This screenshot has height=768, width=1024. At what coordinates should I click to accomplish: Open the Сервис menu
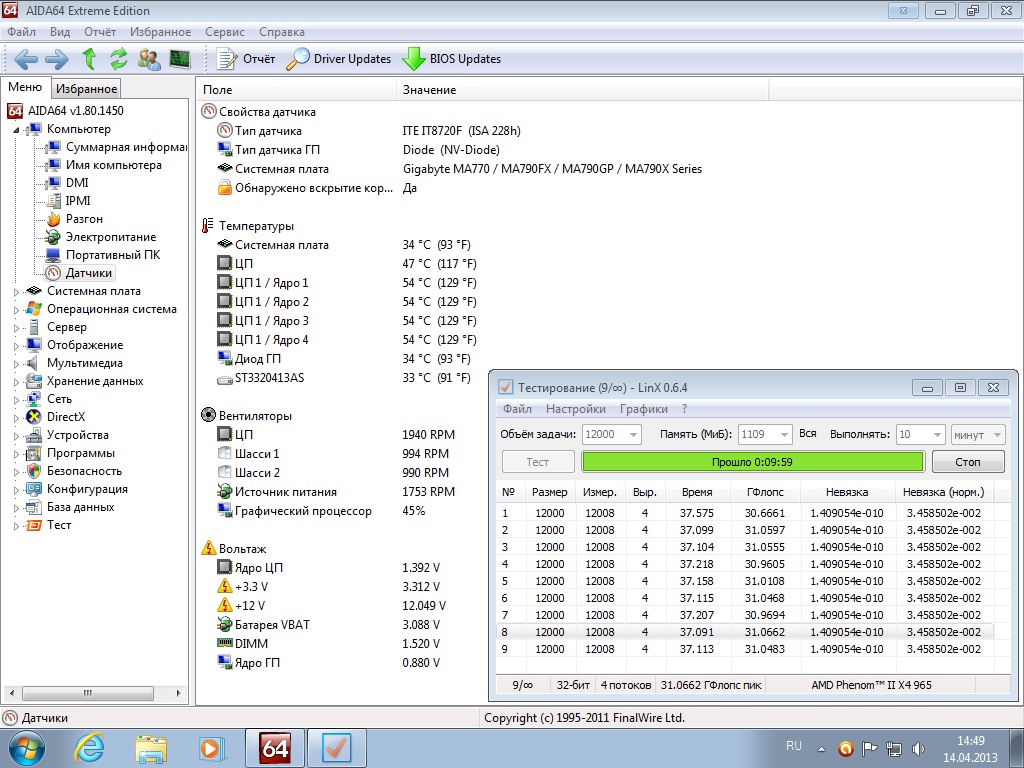[x=225, y=32]
